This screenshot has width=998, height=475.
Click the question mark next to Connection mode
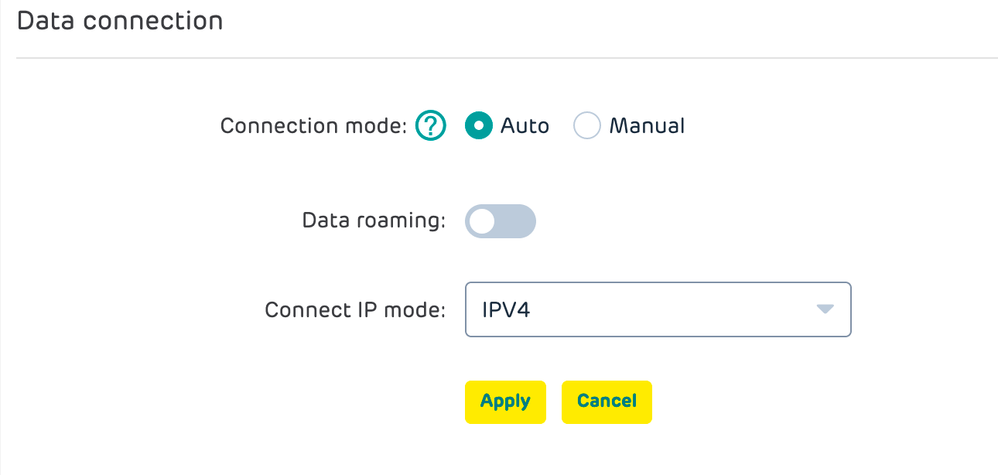pyautogui.click(x=431, y=126)
